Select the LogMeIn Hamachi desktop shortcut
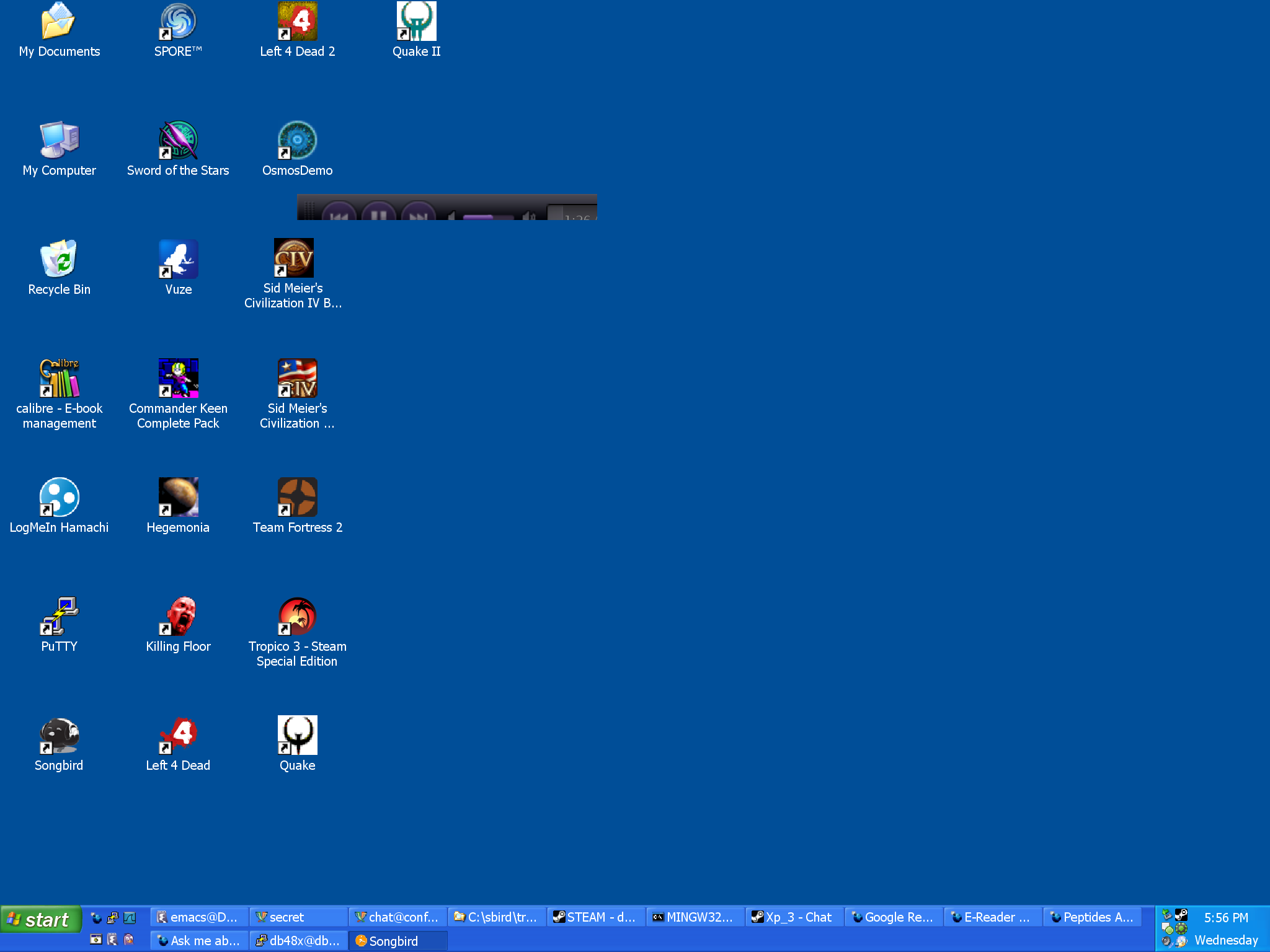 tap(59, 506)
